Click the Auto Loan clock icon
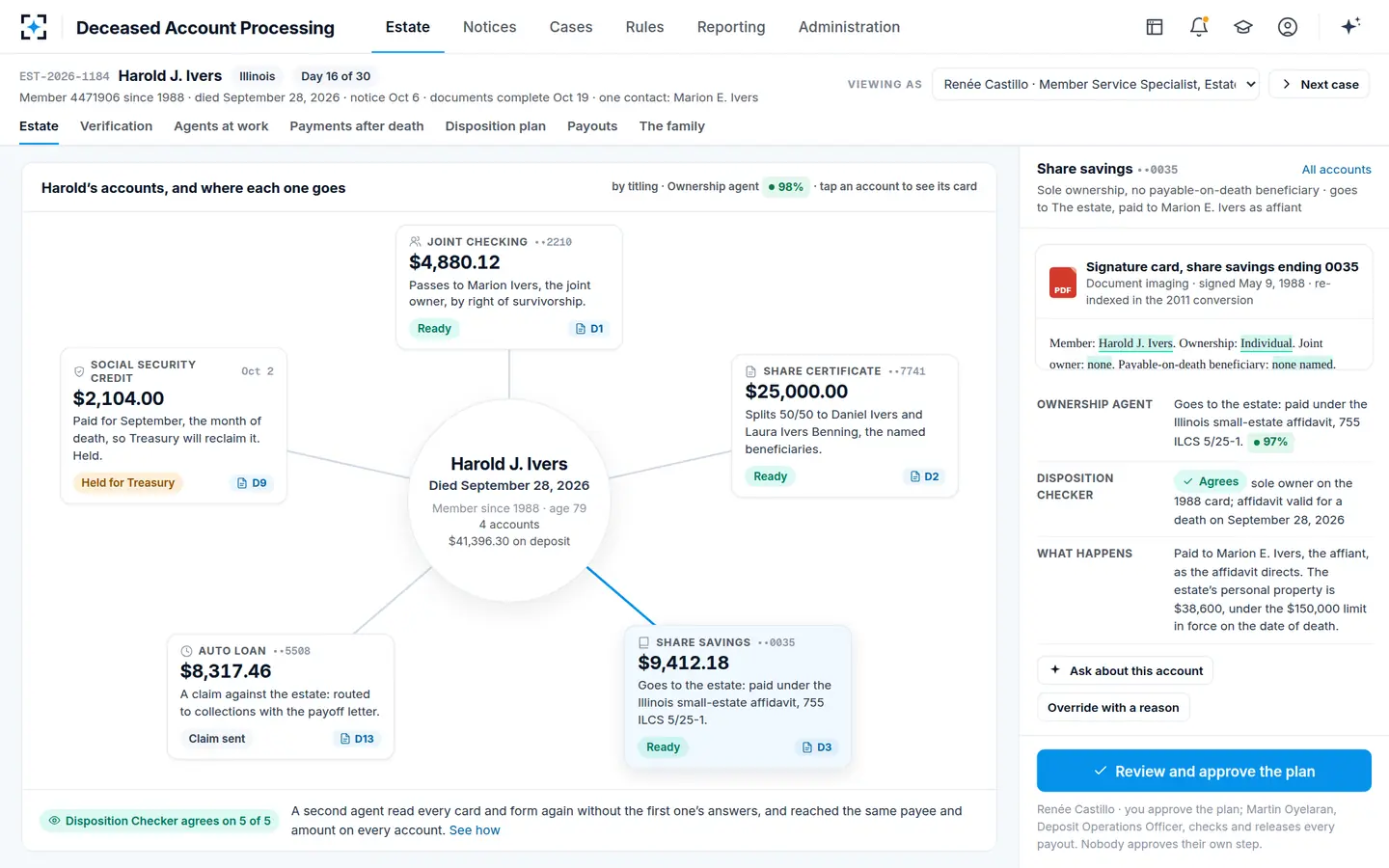This screenshot has height=868, width=1389. coord(187,651)
